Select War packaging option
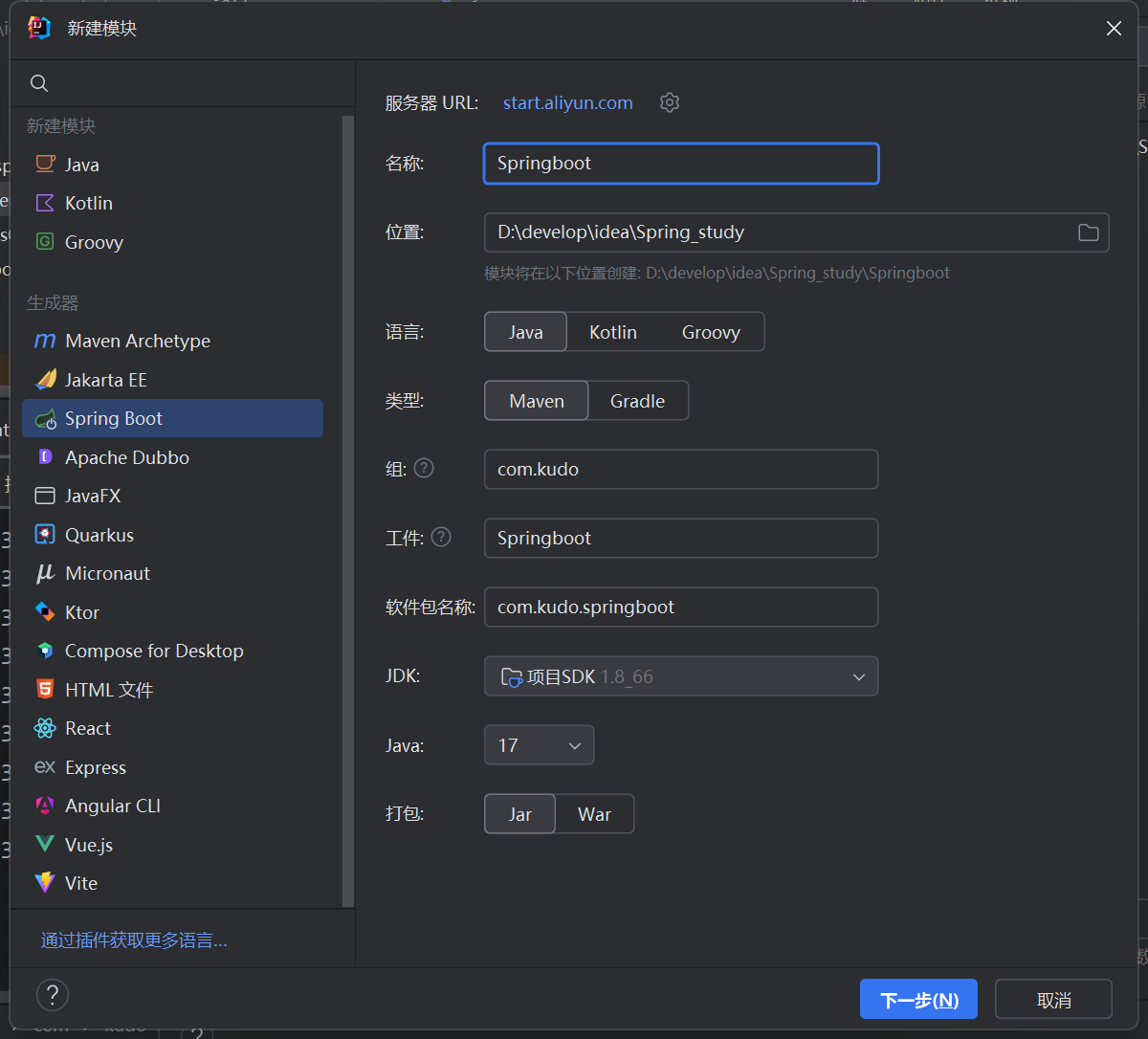This screenshot has height=1039, width=1148. click(594, 814)
